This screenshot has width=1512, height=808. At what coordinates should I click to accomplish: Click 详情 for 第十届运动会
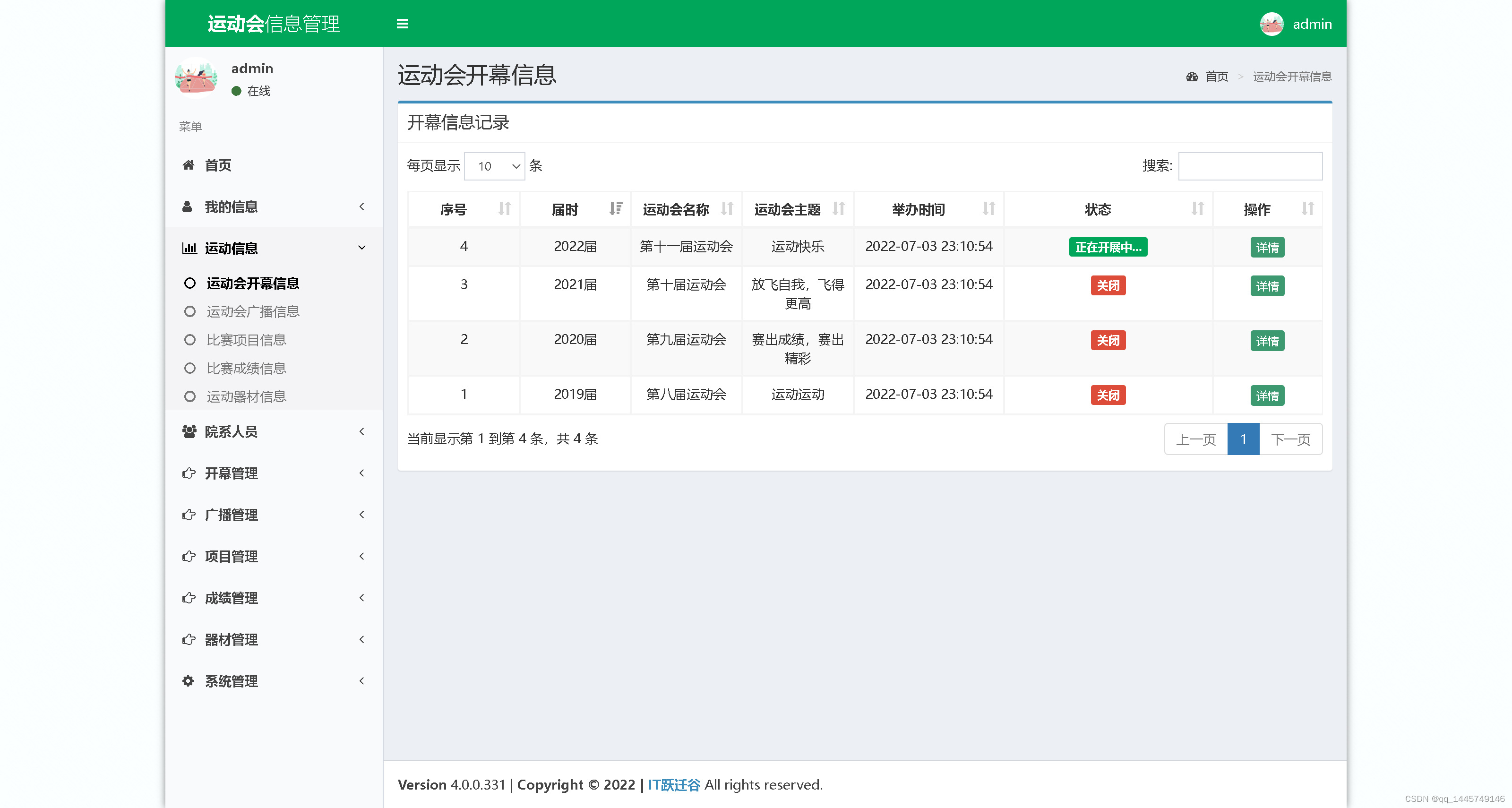click(x=1267, y=286)
